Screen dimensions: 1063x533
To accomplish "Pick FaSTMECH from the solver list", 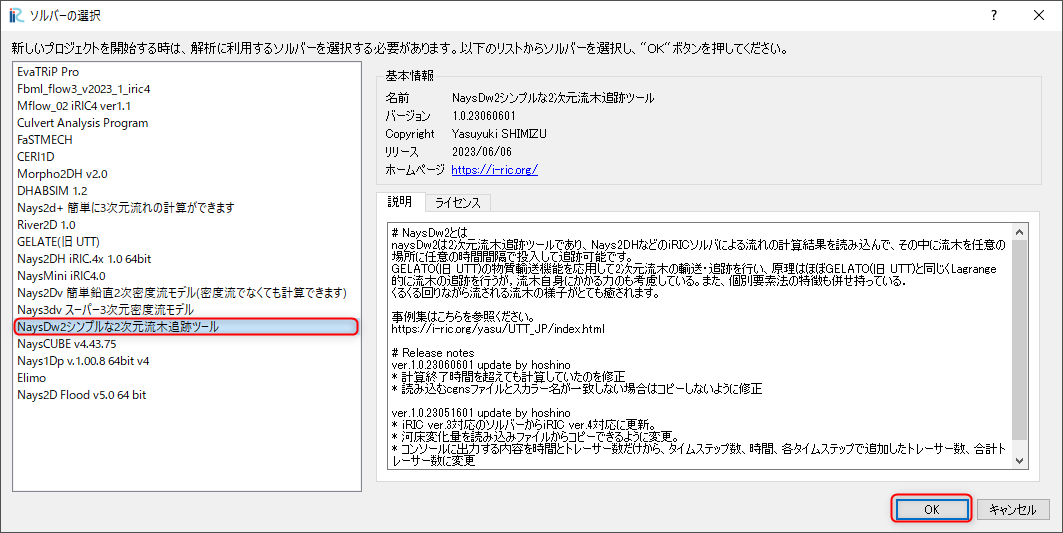I will point(186,140).
